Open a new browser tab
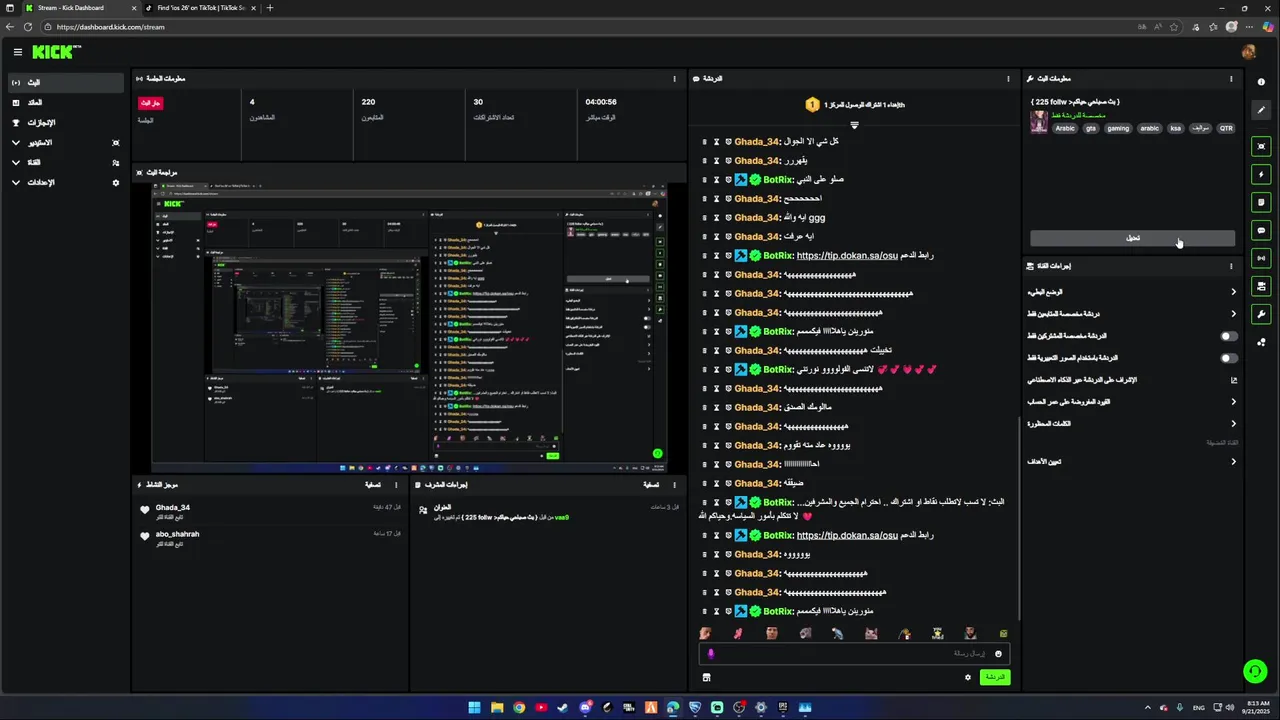The image size is (1280, 720). (x=269, y=8)
